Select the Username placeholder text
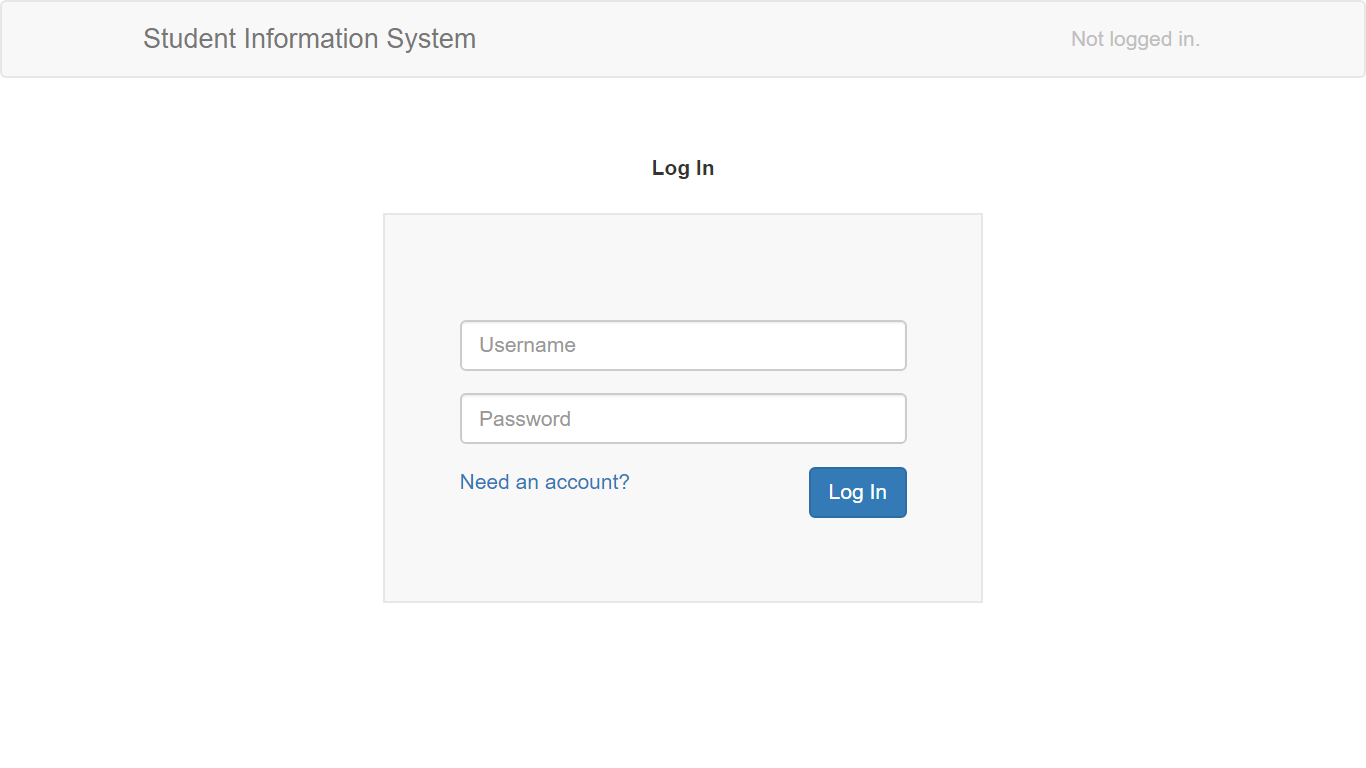 pyautogui.click(x=527, y=345)
